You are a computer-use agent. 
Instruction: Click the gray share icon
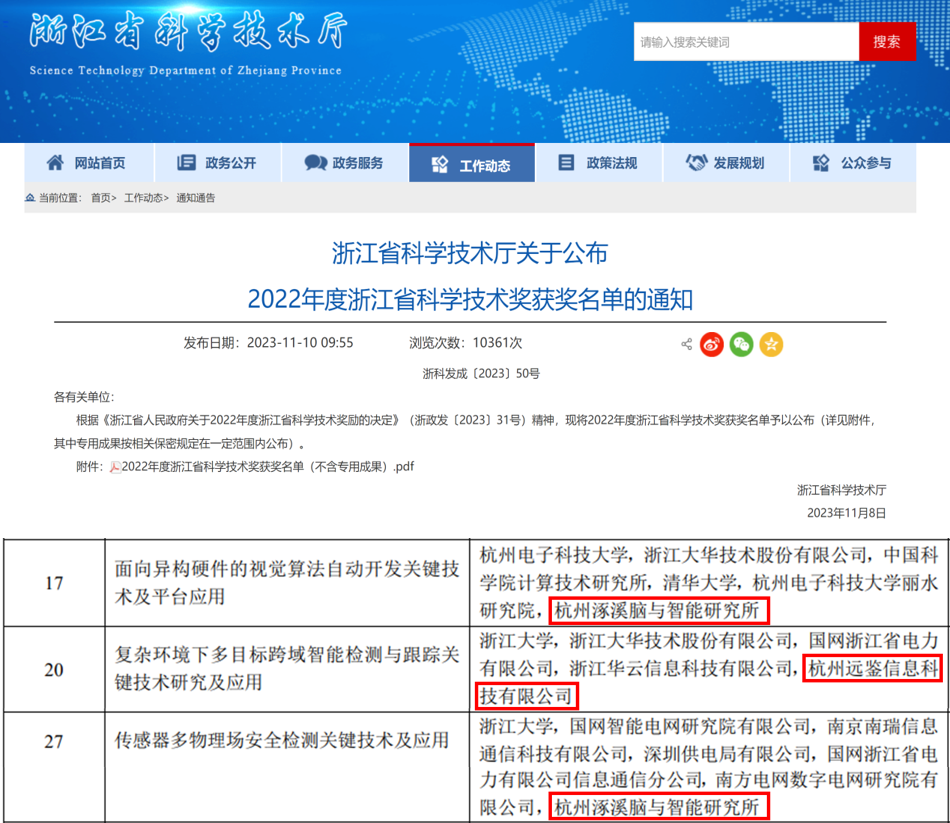686,344
